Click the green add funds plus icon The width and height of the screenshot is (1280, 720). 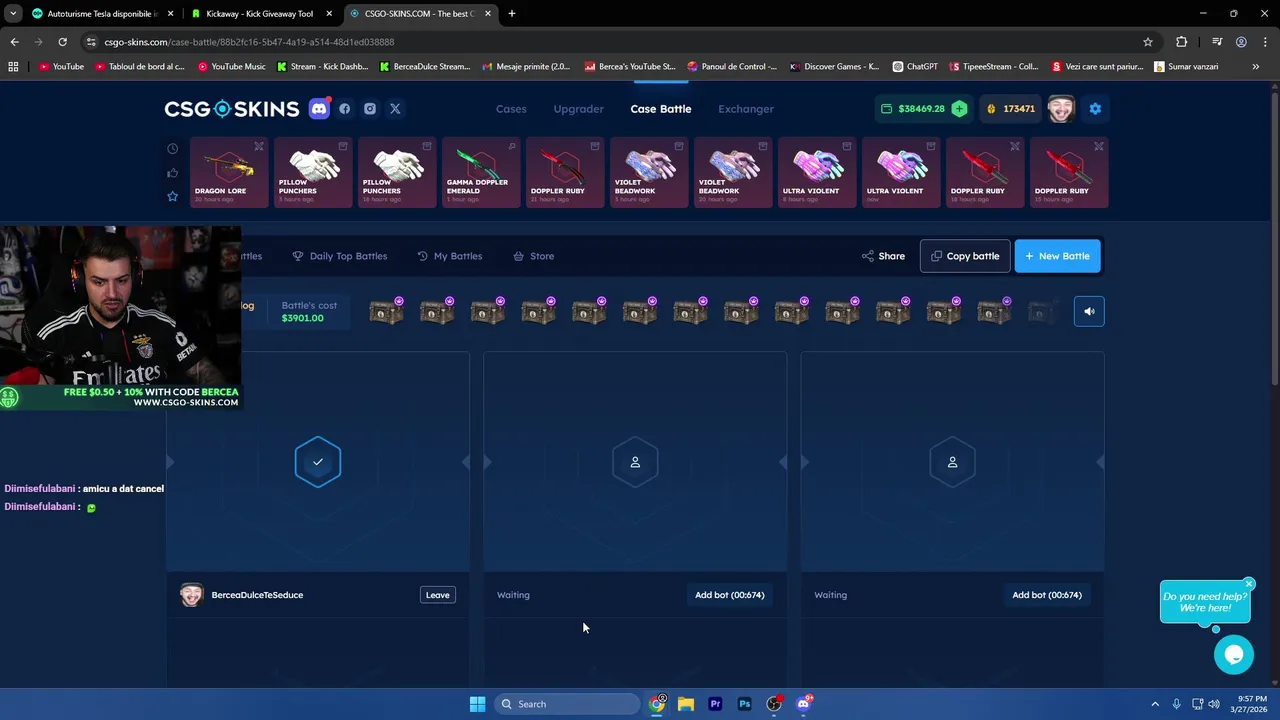[959, 109]
